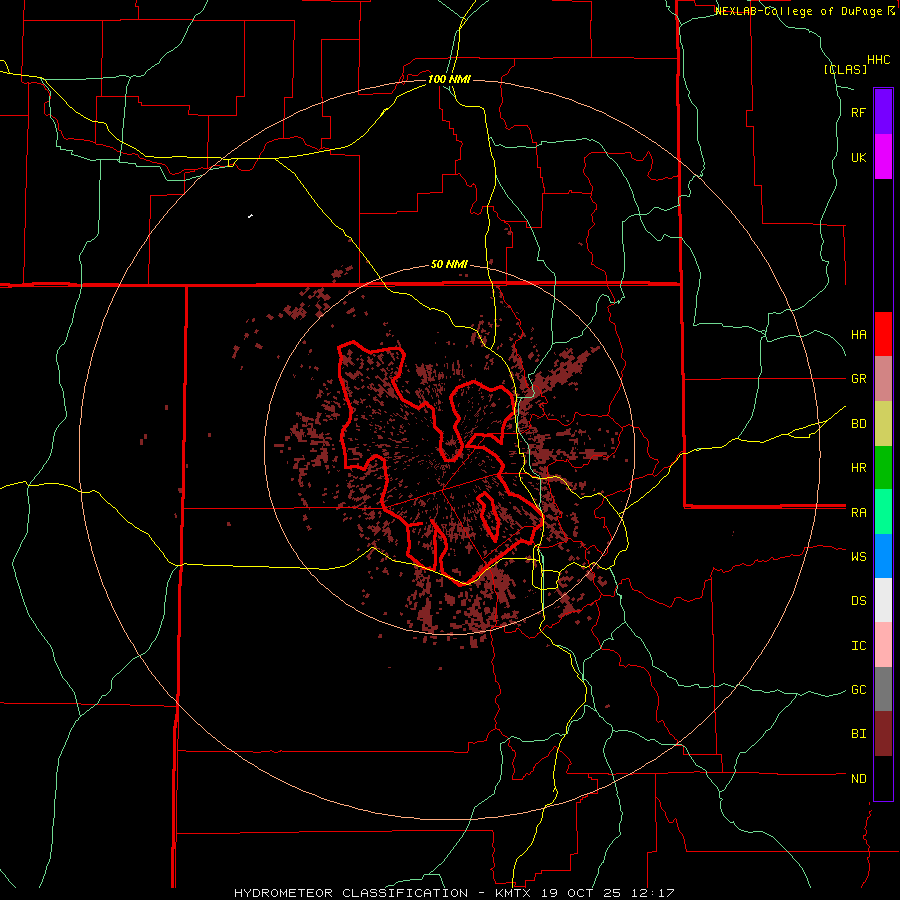
Task: Click the HA legend label
Action: pos(858,334)
